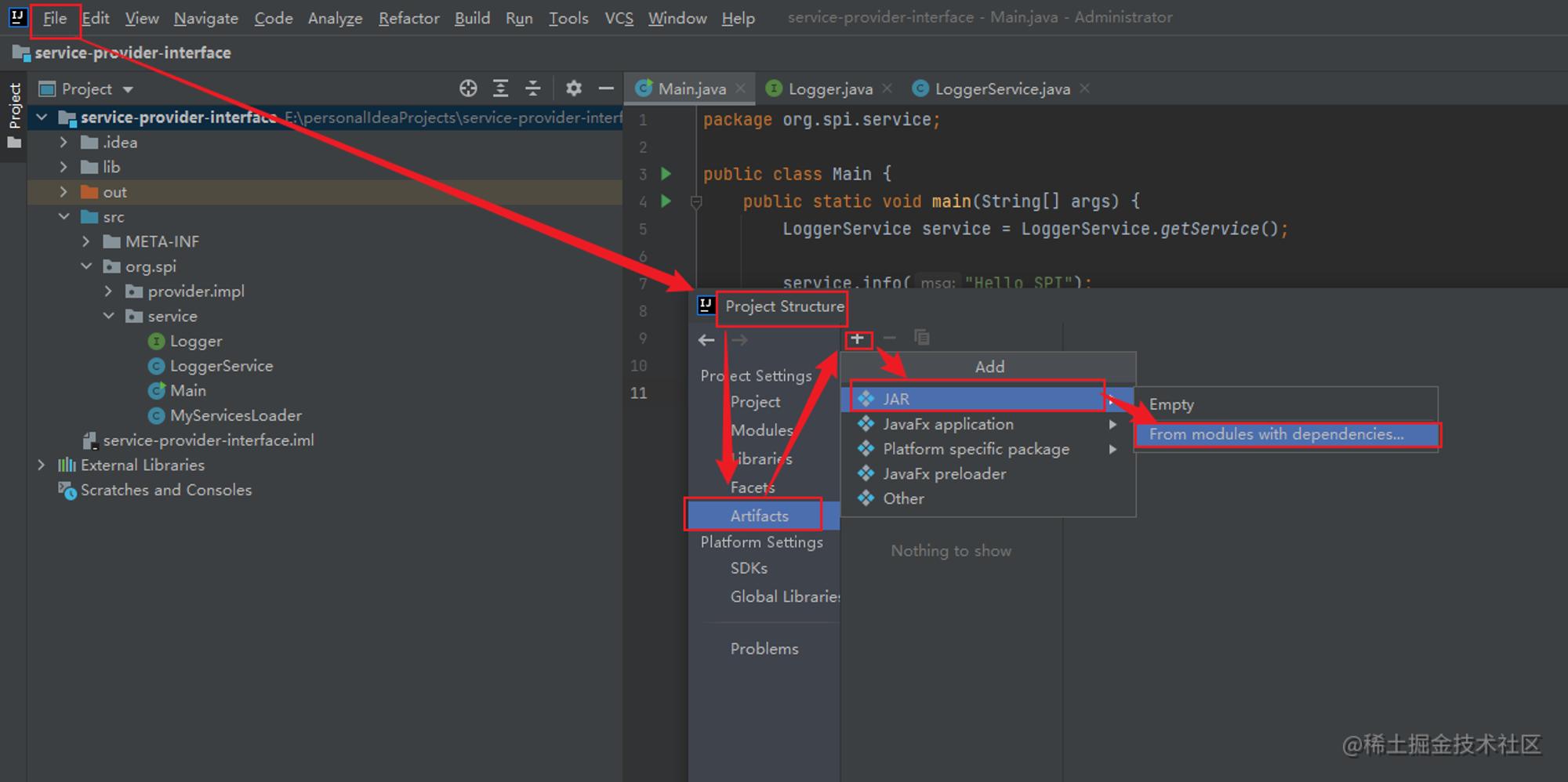Image resolution: width=1568 pixels, height=782 pixels.
Task: Close the Main.java tab
Action: [740, 89]
